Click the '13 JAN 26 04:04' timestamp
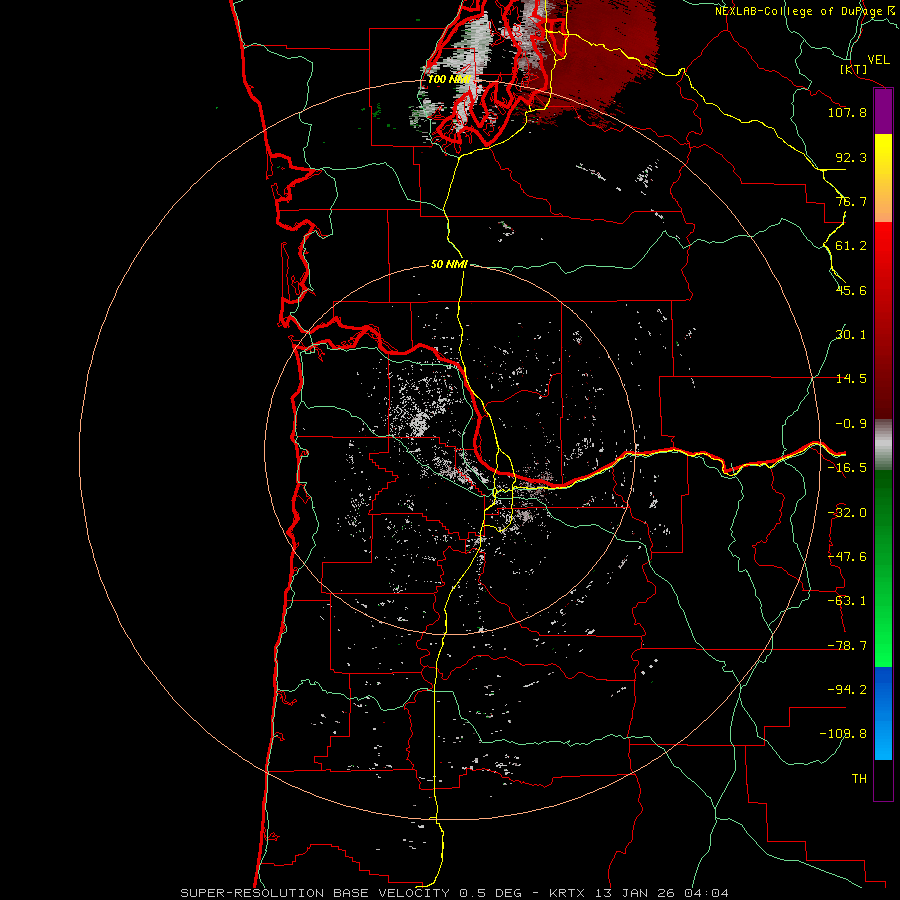Viewport: 900px width, 900px height. [661, 893]
